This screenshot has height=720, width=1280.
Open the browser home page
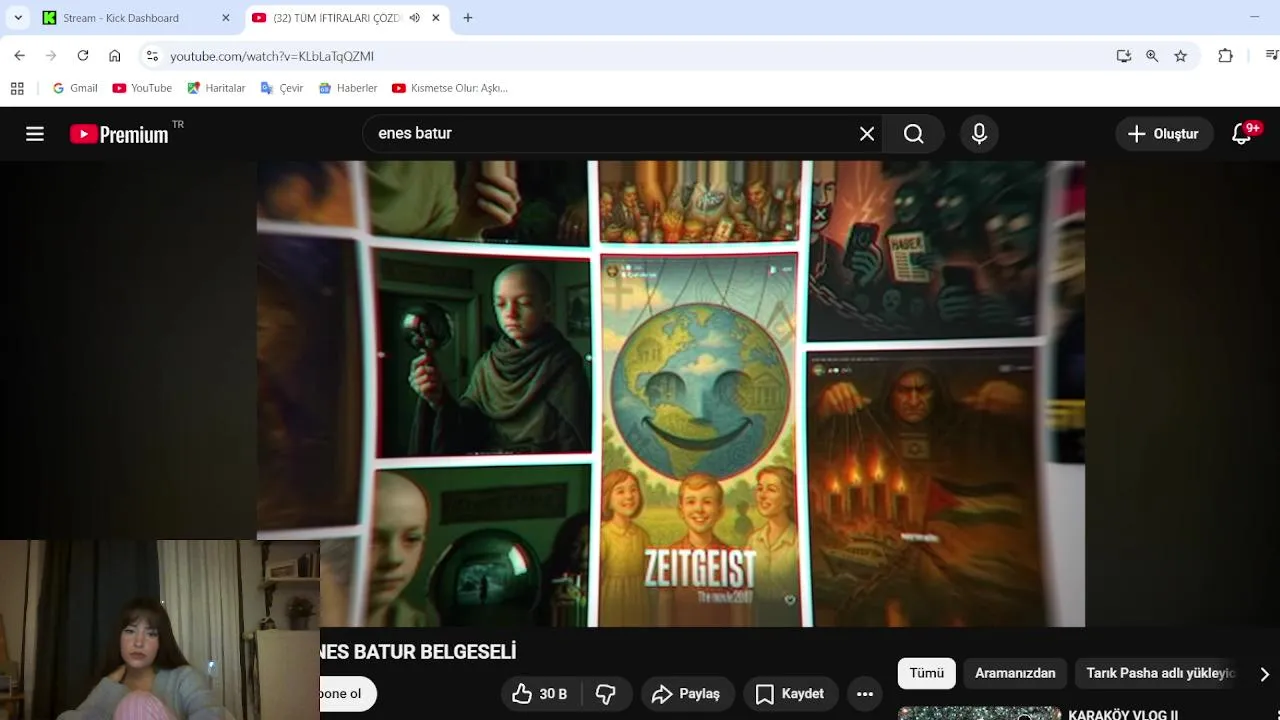coord(115,56)
